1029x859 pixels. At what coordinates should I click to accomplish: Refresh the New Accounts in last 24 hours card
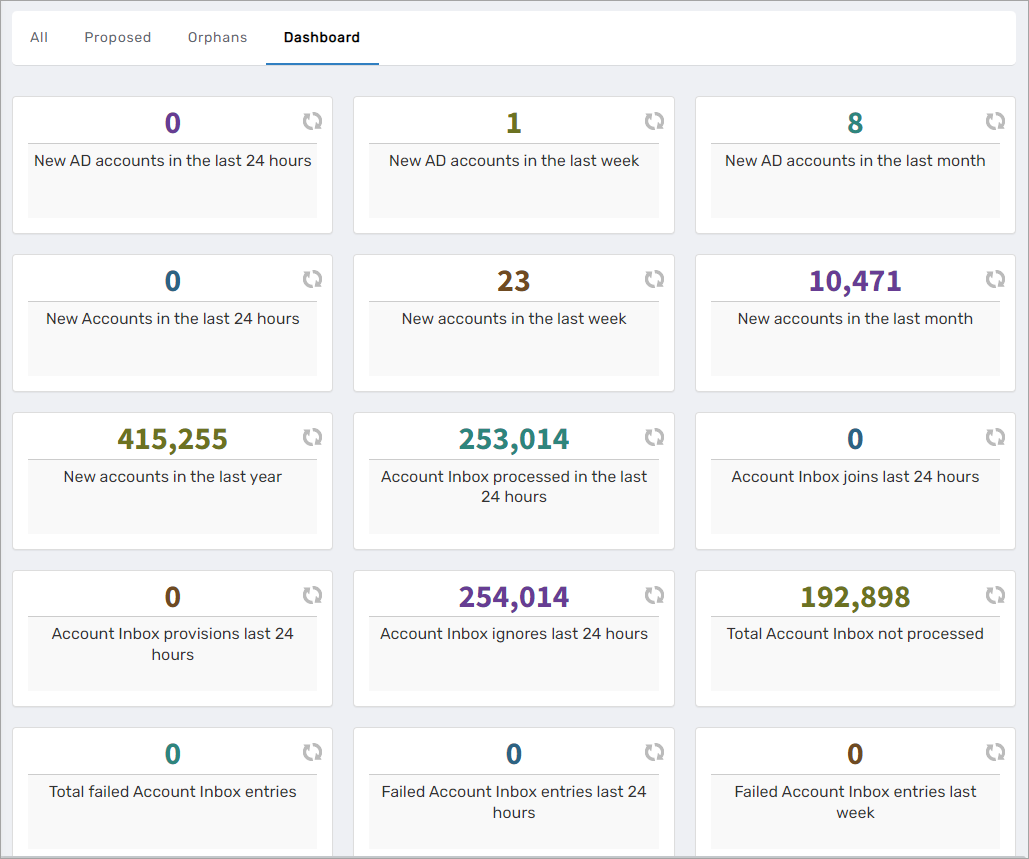point(312,278)
